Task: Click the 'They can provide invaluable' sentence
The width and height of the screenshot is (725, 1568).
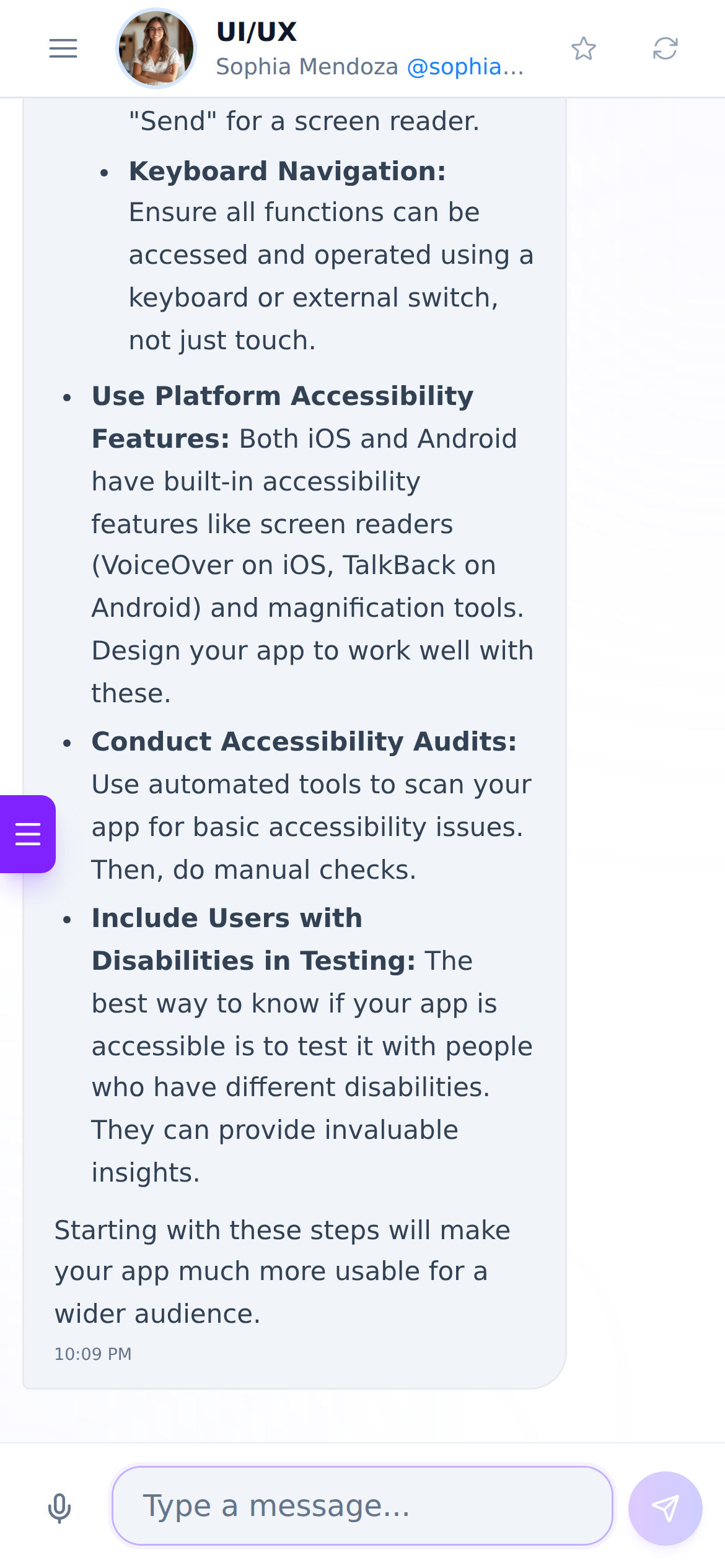Action: tap(275, 1130)
